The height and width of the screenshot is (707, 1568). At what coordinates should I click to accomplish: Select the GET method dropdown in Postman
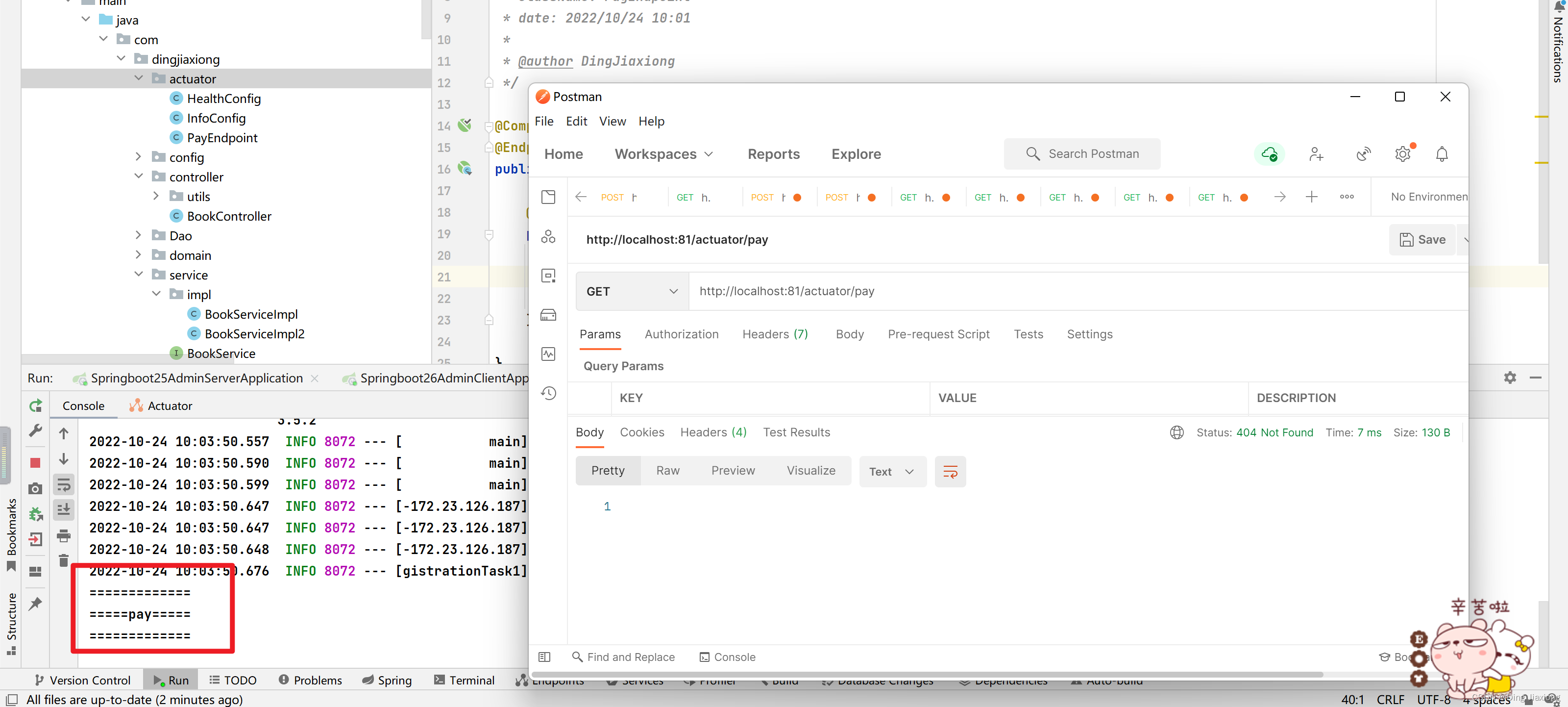[x=631, y=291]
